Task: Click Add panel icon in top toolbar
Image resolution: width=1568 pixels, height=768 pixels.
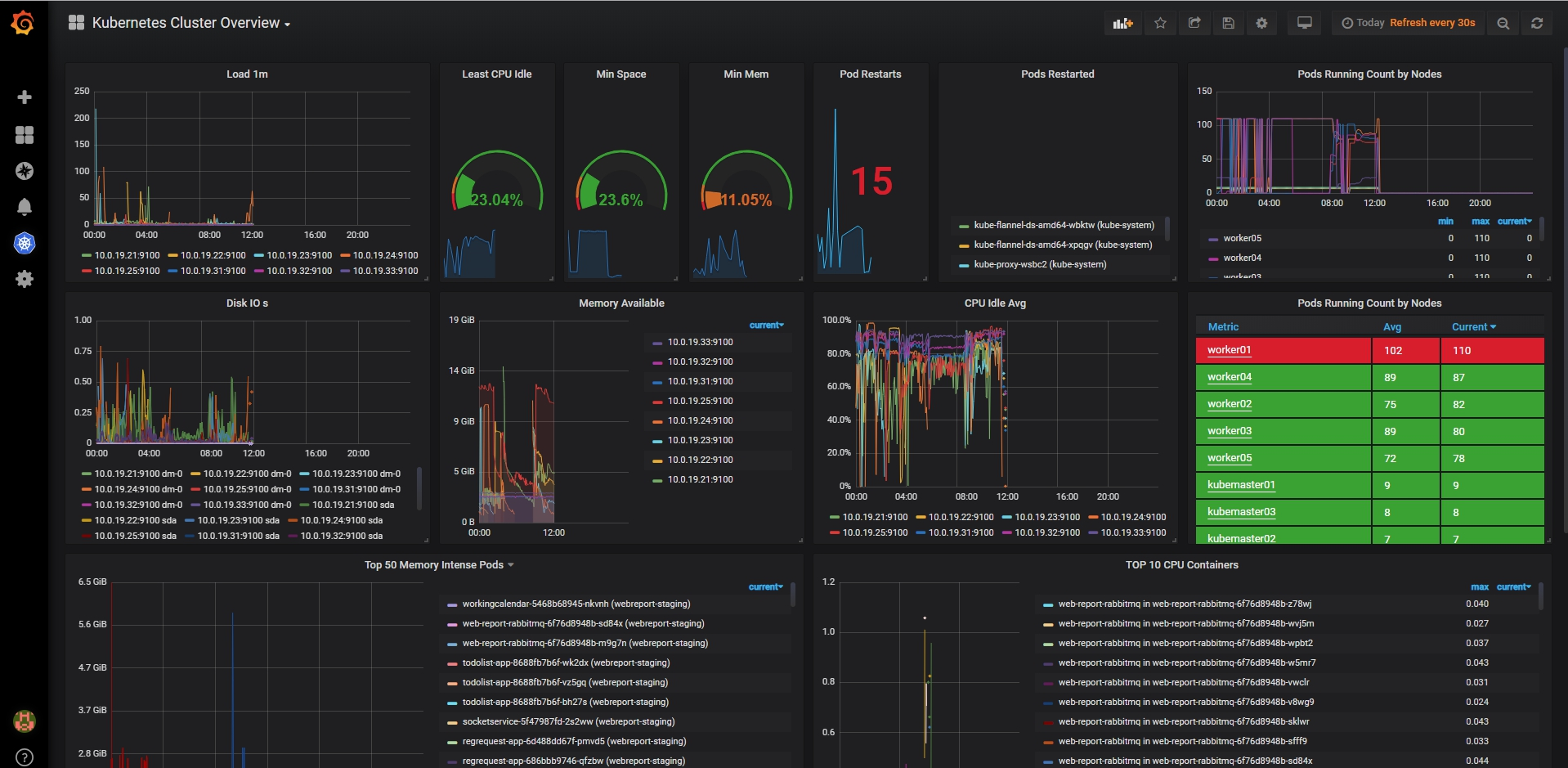Action: click(x=1123, y=23)
